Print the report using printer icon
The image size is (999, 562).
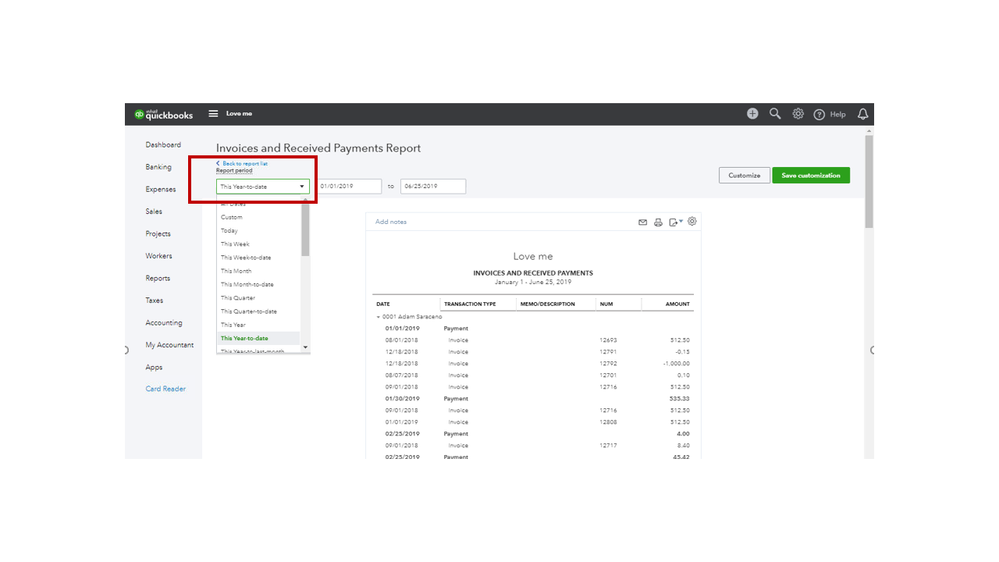click(x=658, y=222)
